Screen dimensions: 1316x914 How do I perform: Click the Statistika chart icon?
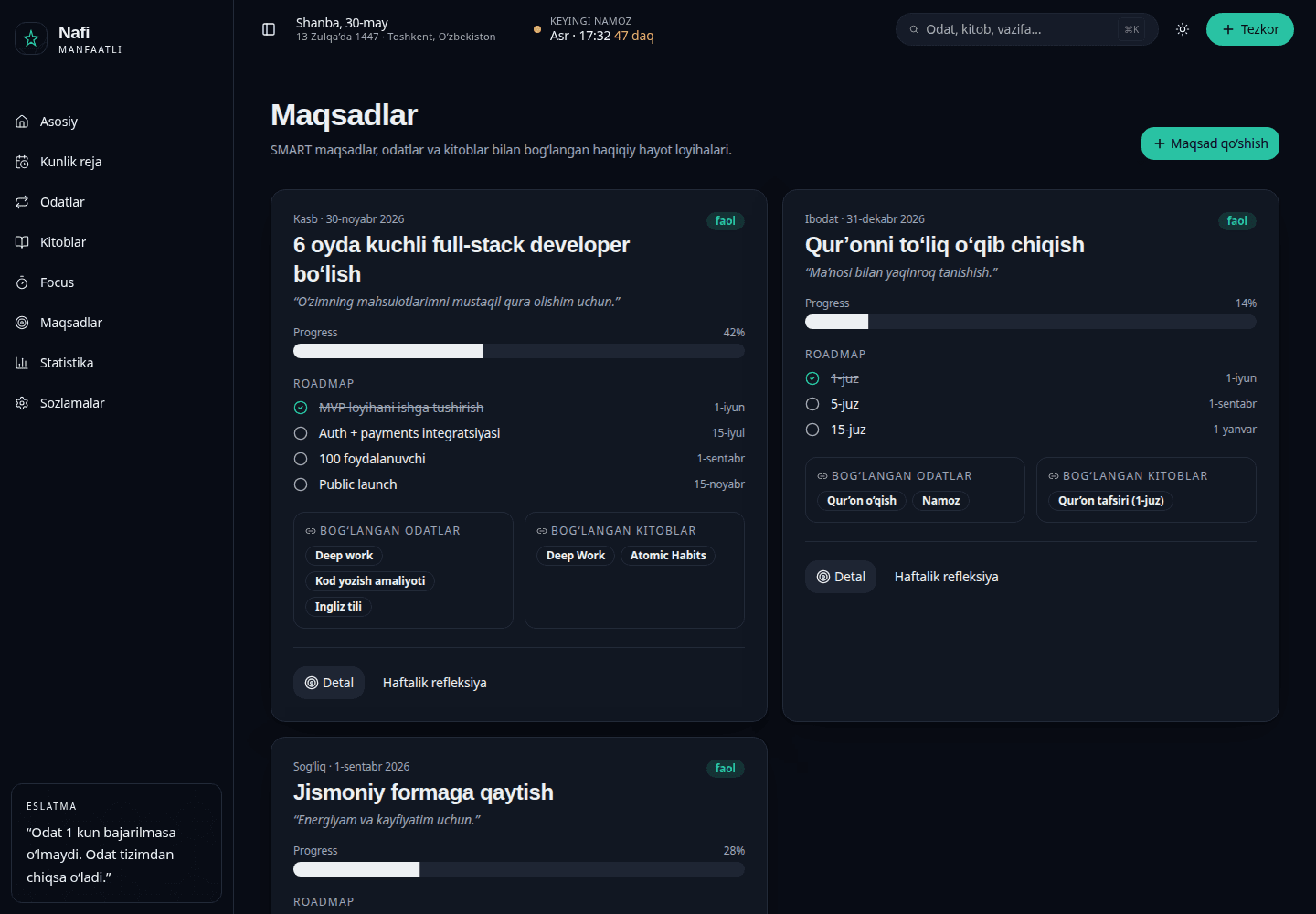tap(22, 363)
